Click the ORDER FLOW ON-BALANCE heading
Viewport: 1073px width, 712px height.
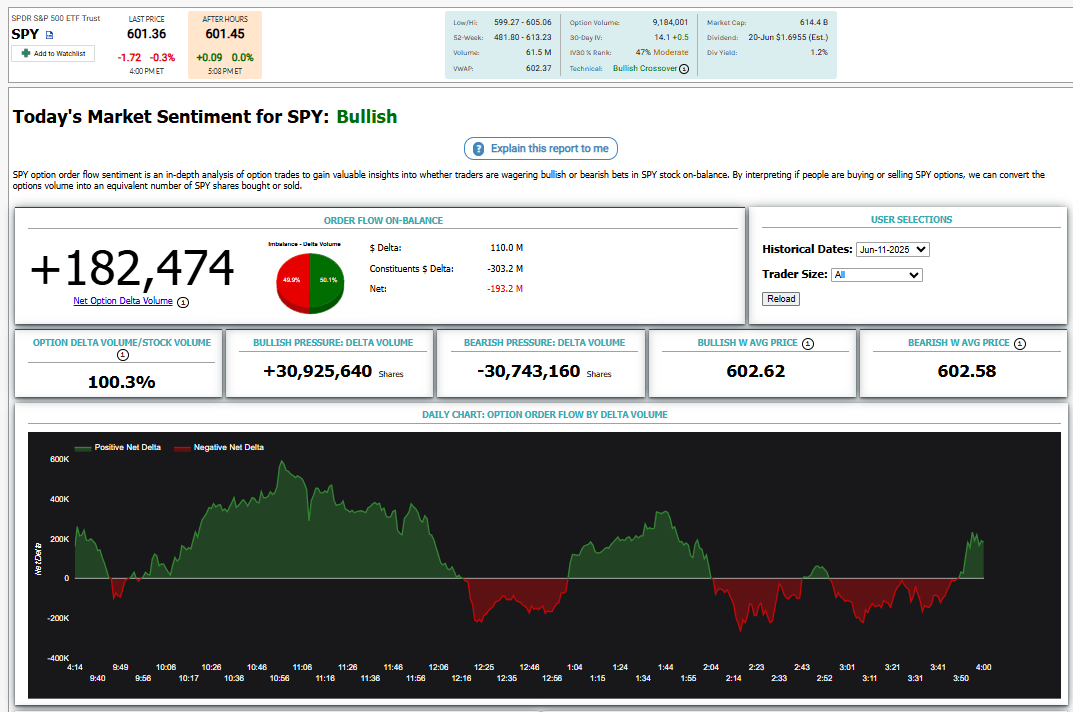383,220
